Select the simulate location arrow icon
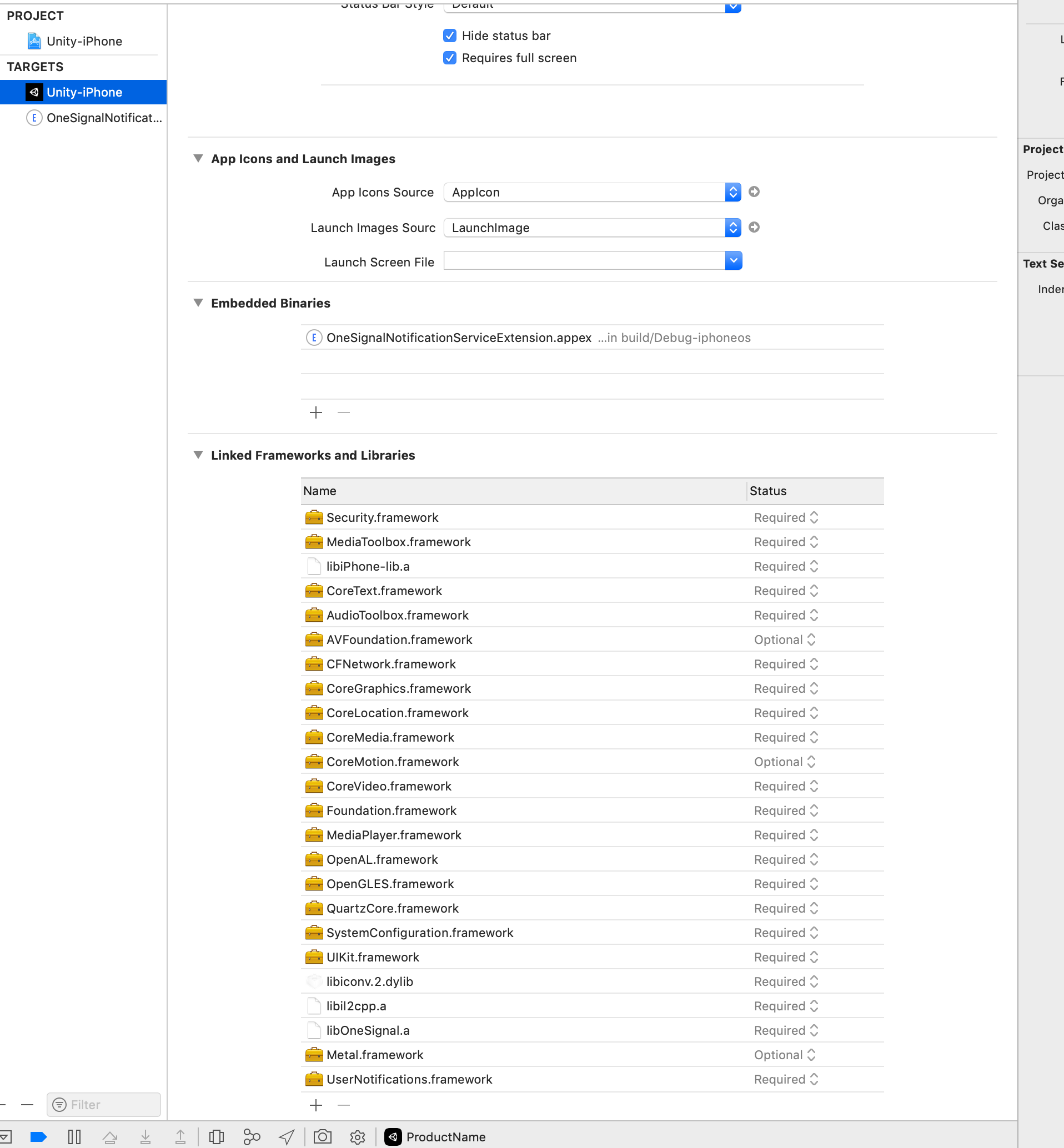1064x1148 pixels. pos(286,1136)
